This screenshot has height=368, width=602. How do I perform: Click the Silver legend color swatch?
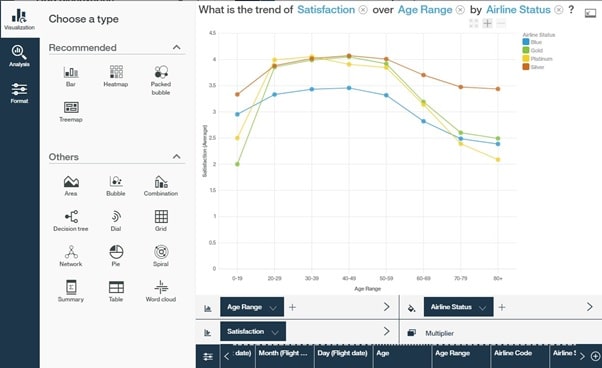[x=526, y=67]
